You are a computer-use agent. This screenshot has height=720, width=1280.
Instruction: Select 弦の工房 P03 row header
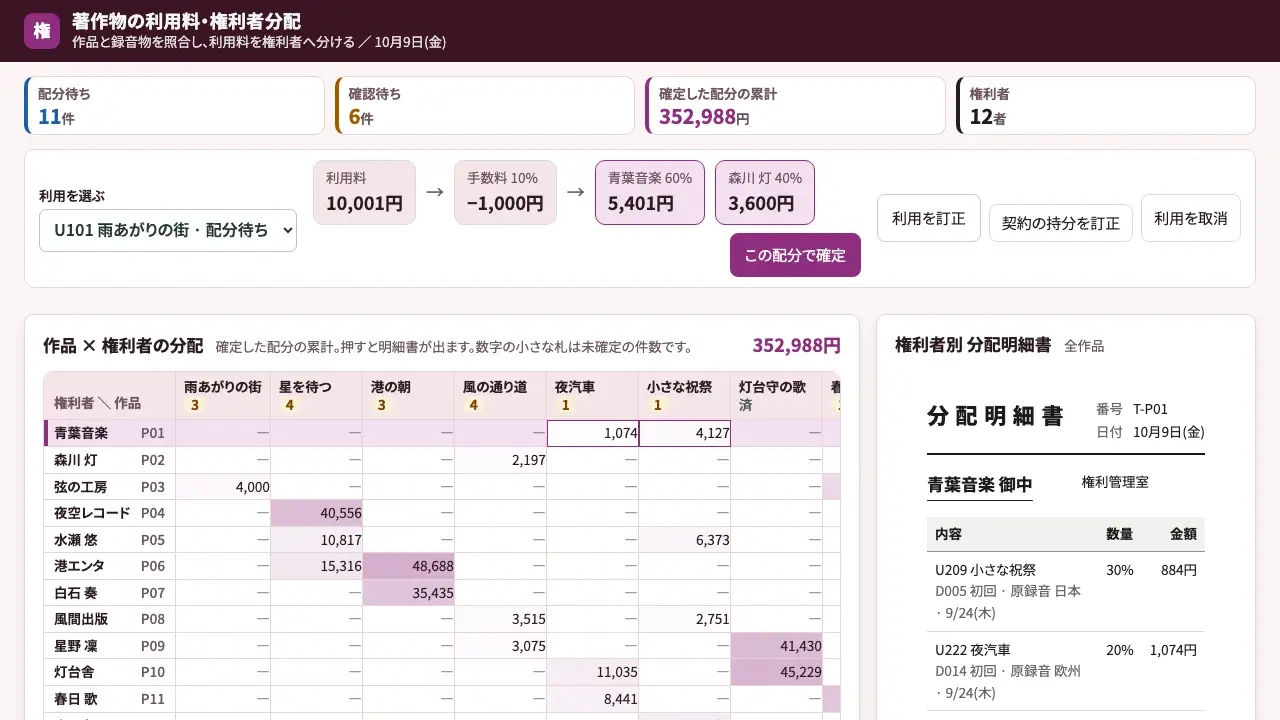pos(110,486)
